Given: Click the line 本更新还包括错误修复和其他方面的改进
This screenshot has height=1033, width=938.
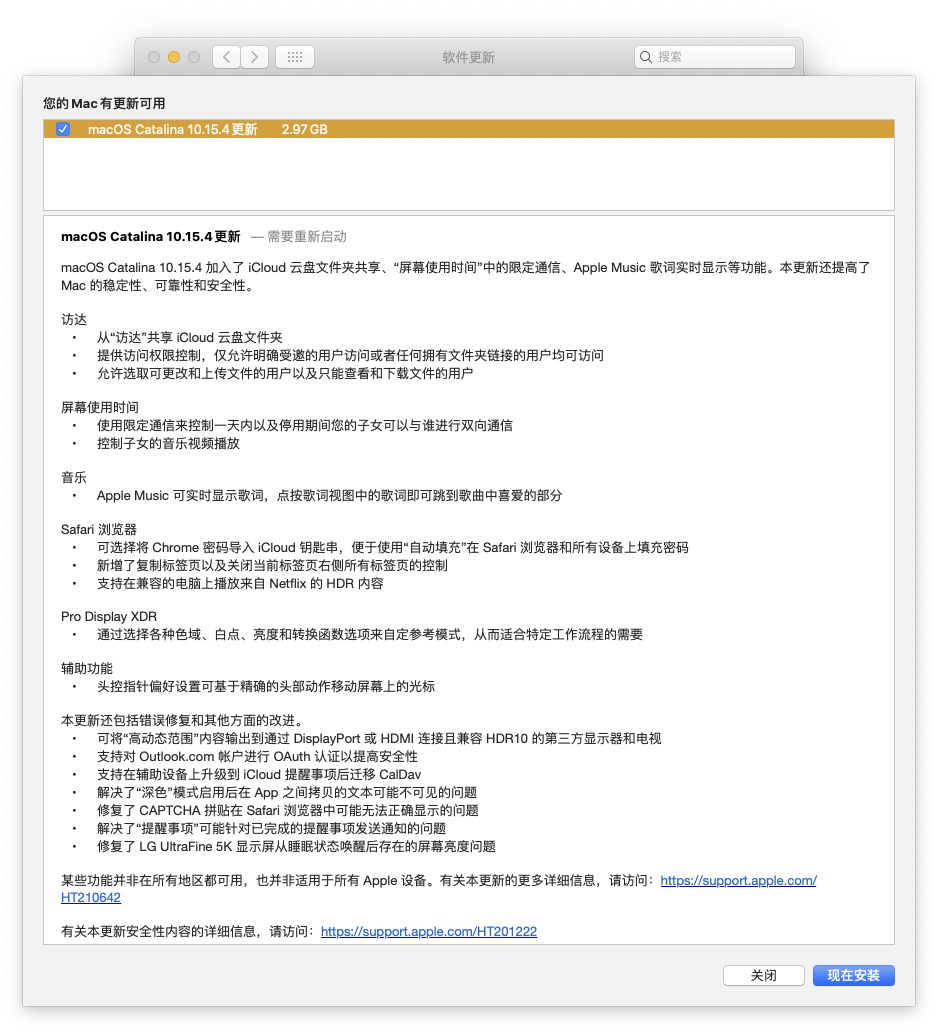Looking at the screenshot, I should click(182, 720).
